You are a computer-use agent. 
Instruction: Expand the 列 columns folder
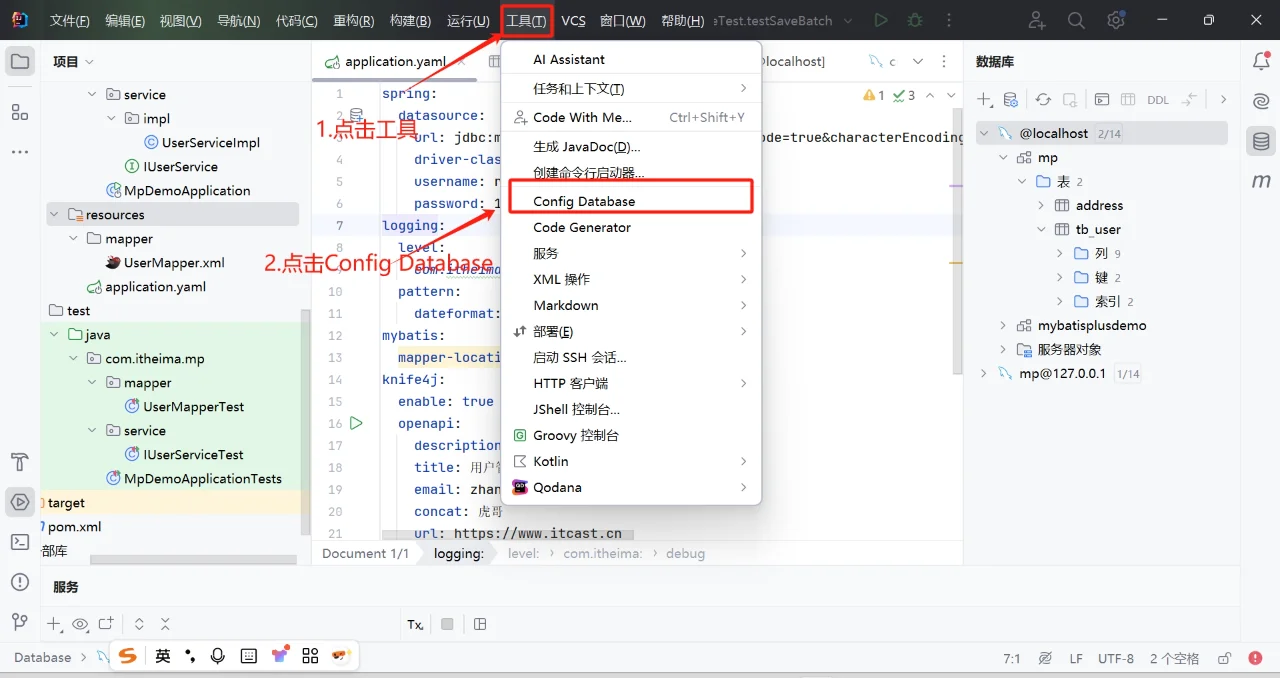(1060, 253)
